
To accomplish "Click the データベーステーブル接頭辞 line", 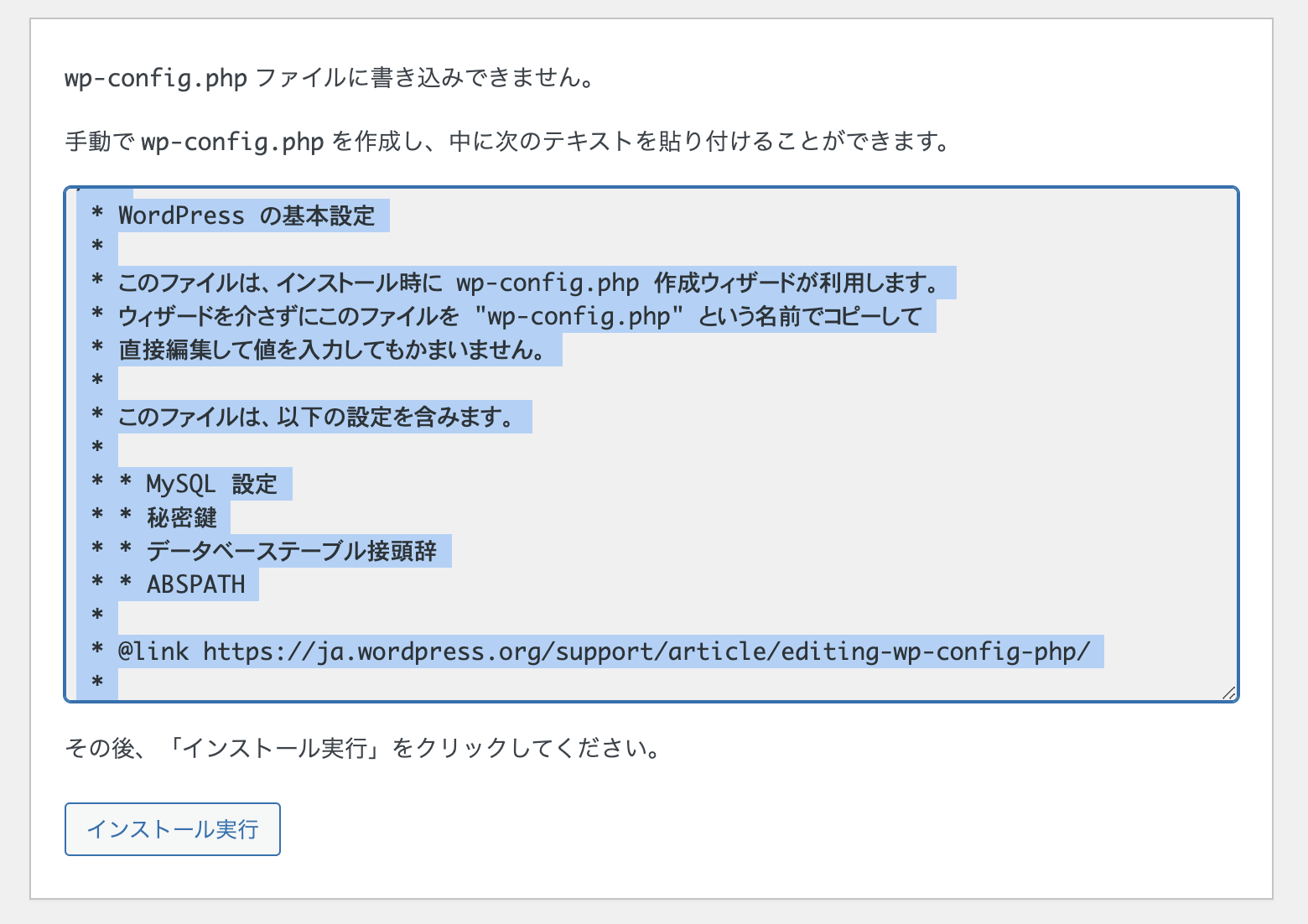I will click(298, 550).
